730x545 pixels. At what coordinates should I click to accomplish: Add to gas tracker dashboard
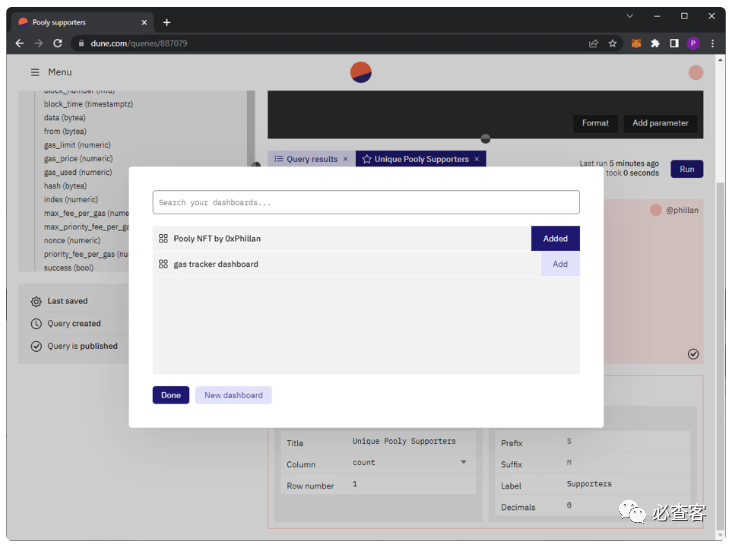coord(560,264)
